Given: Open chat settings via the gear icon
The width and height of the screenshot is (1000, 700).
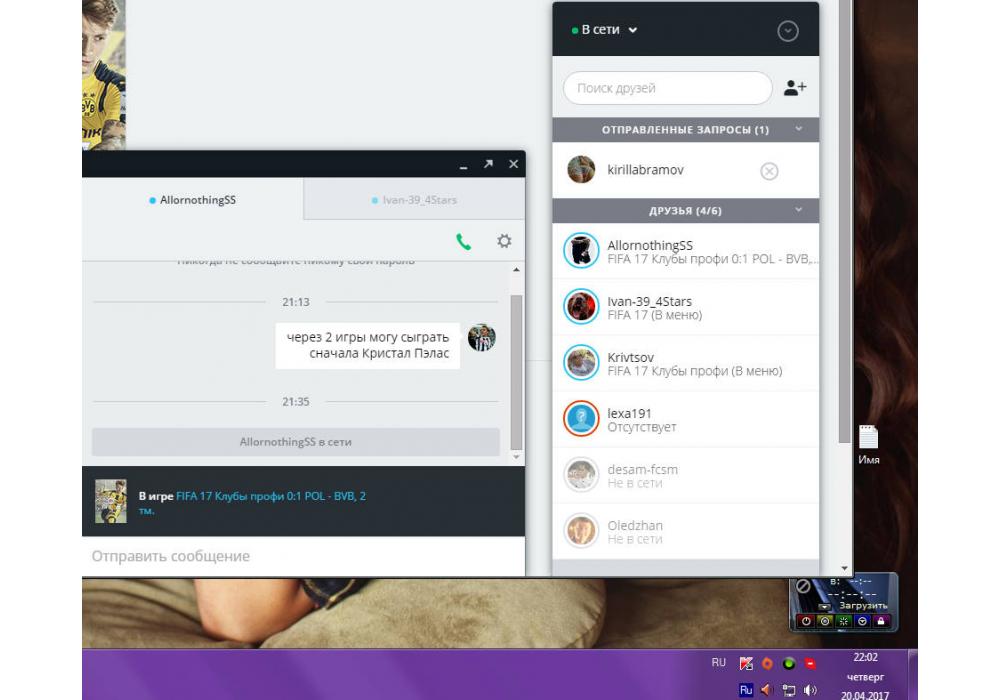Looking at the screenshot, I should click(x=504, y=241).
